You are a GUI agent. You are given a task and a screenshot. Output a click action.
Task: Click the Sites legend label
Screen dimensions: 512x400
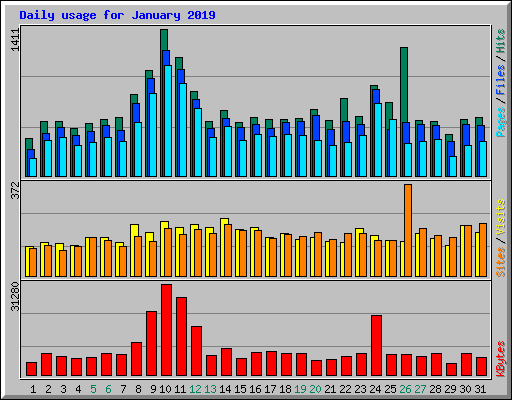coord(501,262)
